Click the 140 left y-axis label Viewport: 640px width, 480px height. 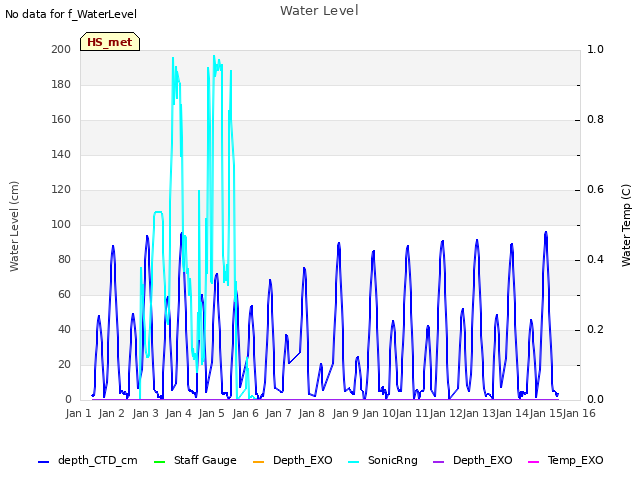pyautogui.click(x=61, y=155)
